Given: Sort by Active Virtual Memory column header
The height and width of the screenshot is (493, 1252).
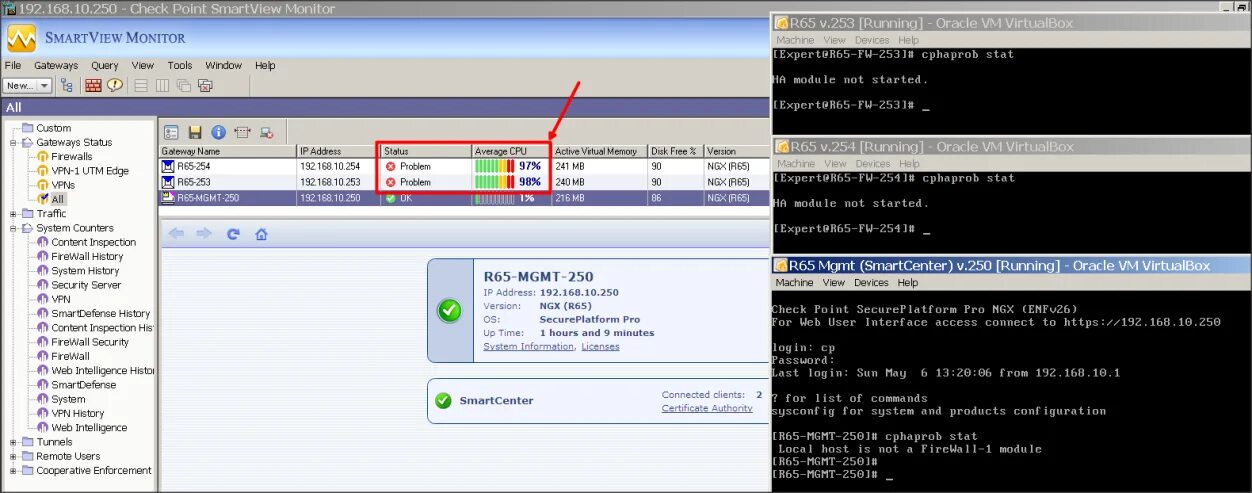Looking at the screenshot, I should click(x=599, y=151).
